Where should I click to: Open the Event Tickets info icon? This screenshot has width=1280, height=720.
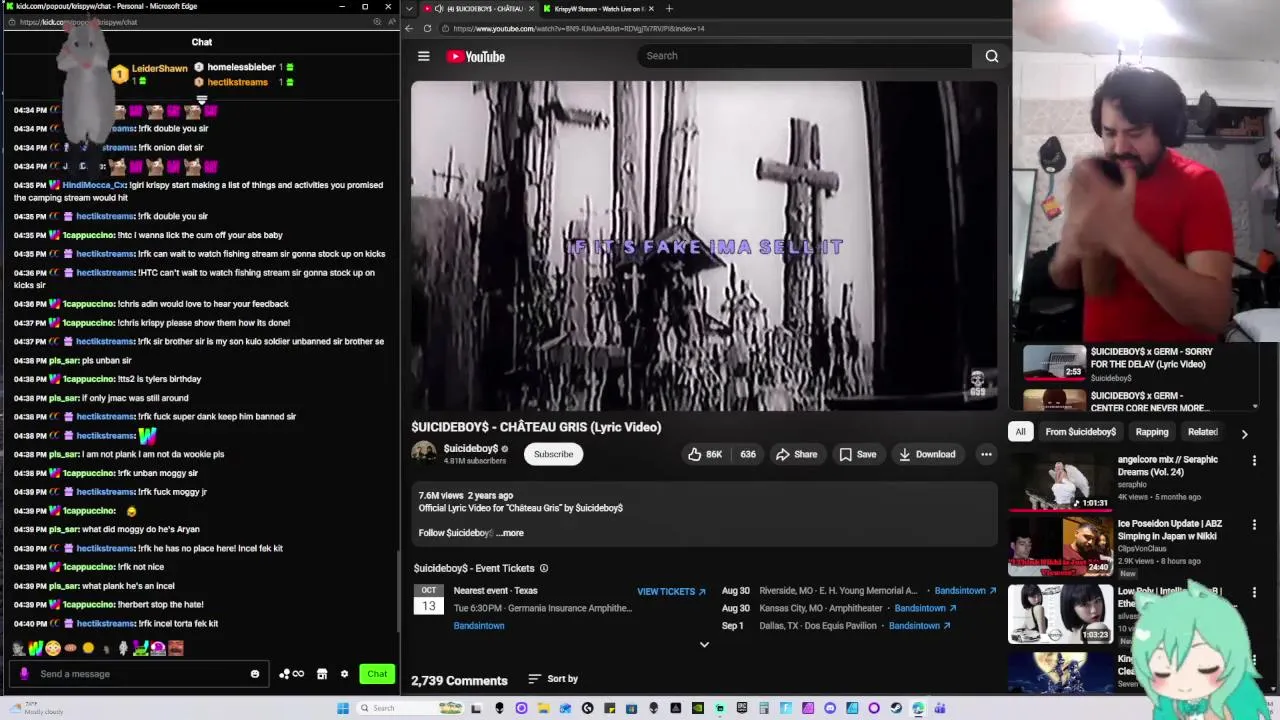click(x=544, y=568)
